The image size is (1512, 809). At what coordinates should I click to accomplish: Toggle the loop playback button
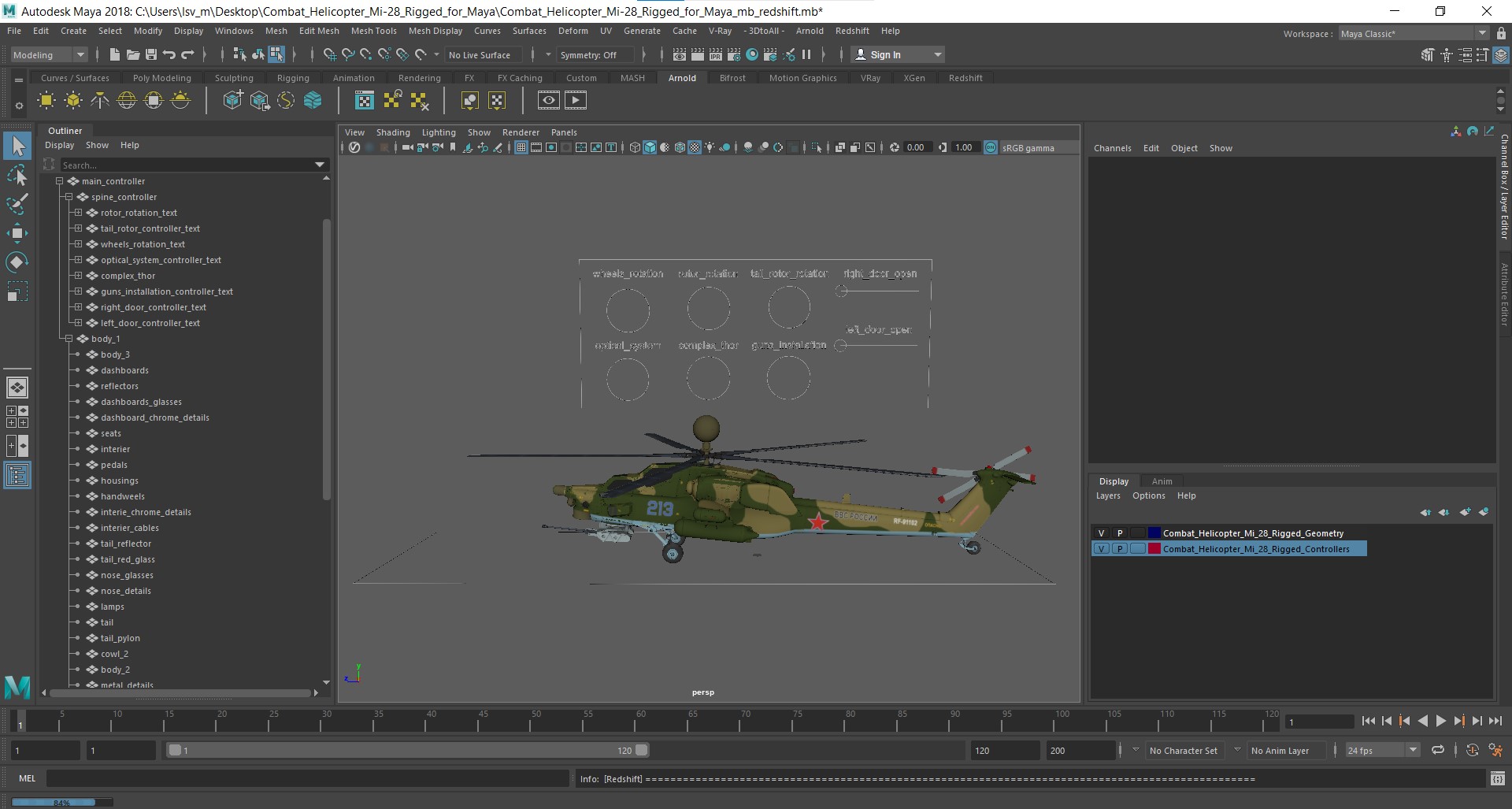pyautogui.click(x=1438, y=750)
